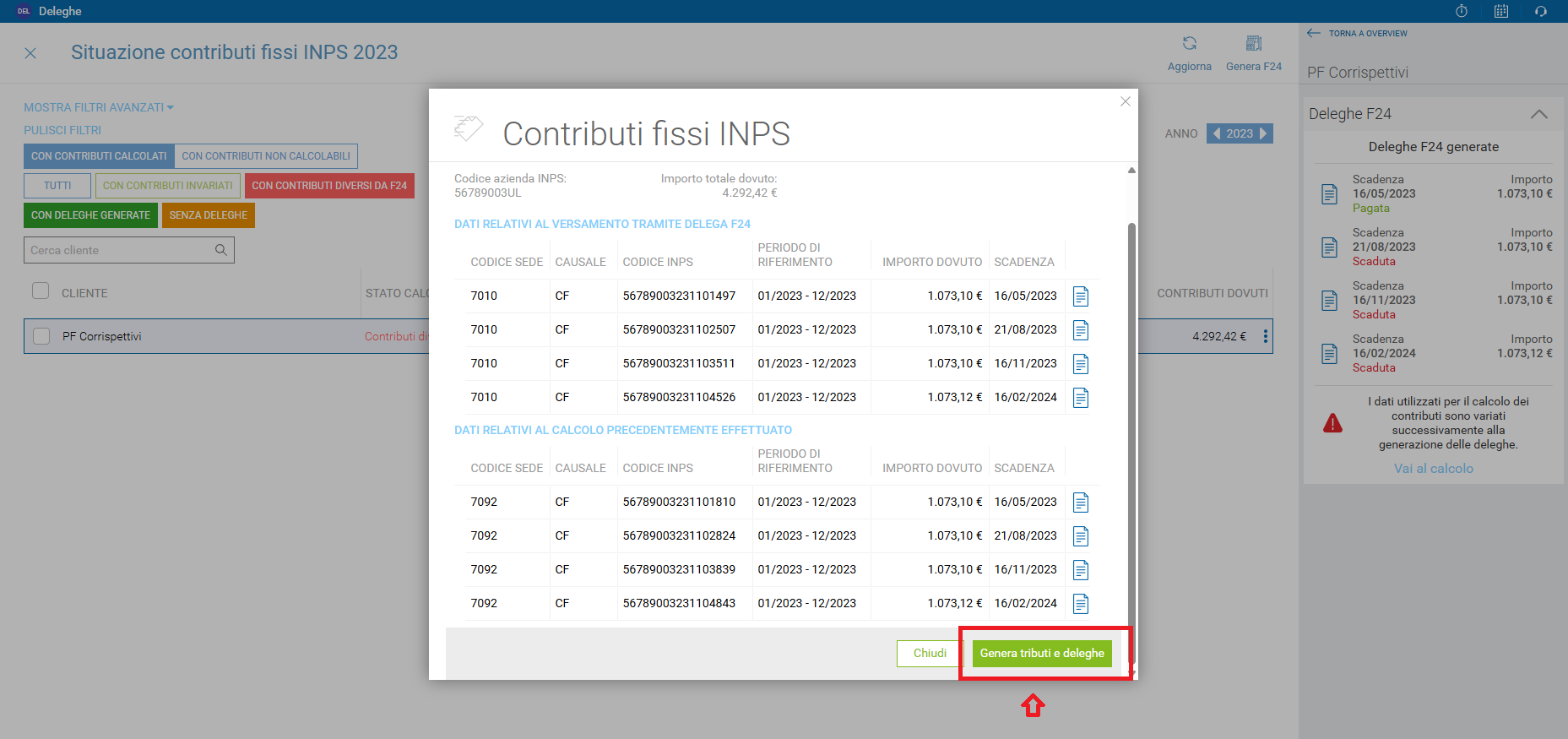1568x739 pixels.
Task: Go to previous year before 2023
Action: [x=1217, y=133]
